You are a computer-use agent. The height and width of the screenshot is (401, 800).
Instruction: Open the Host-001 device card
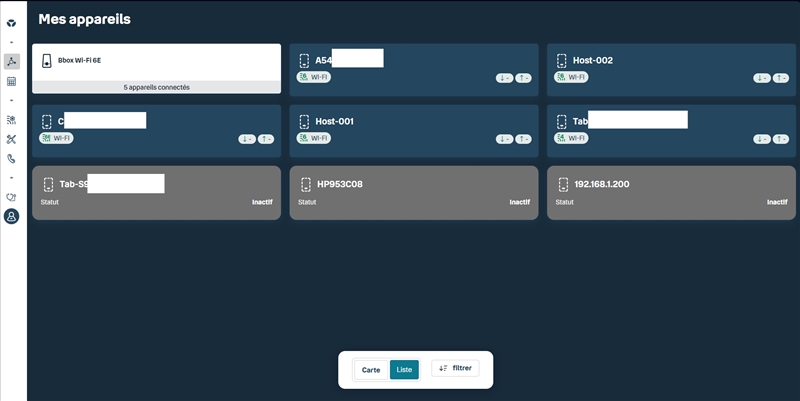tap(414, 131)
